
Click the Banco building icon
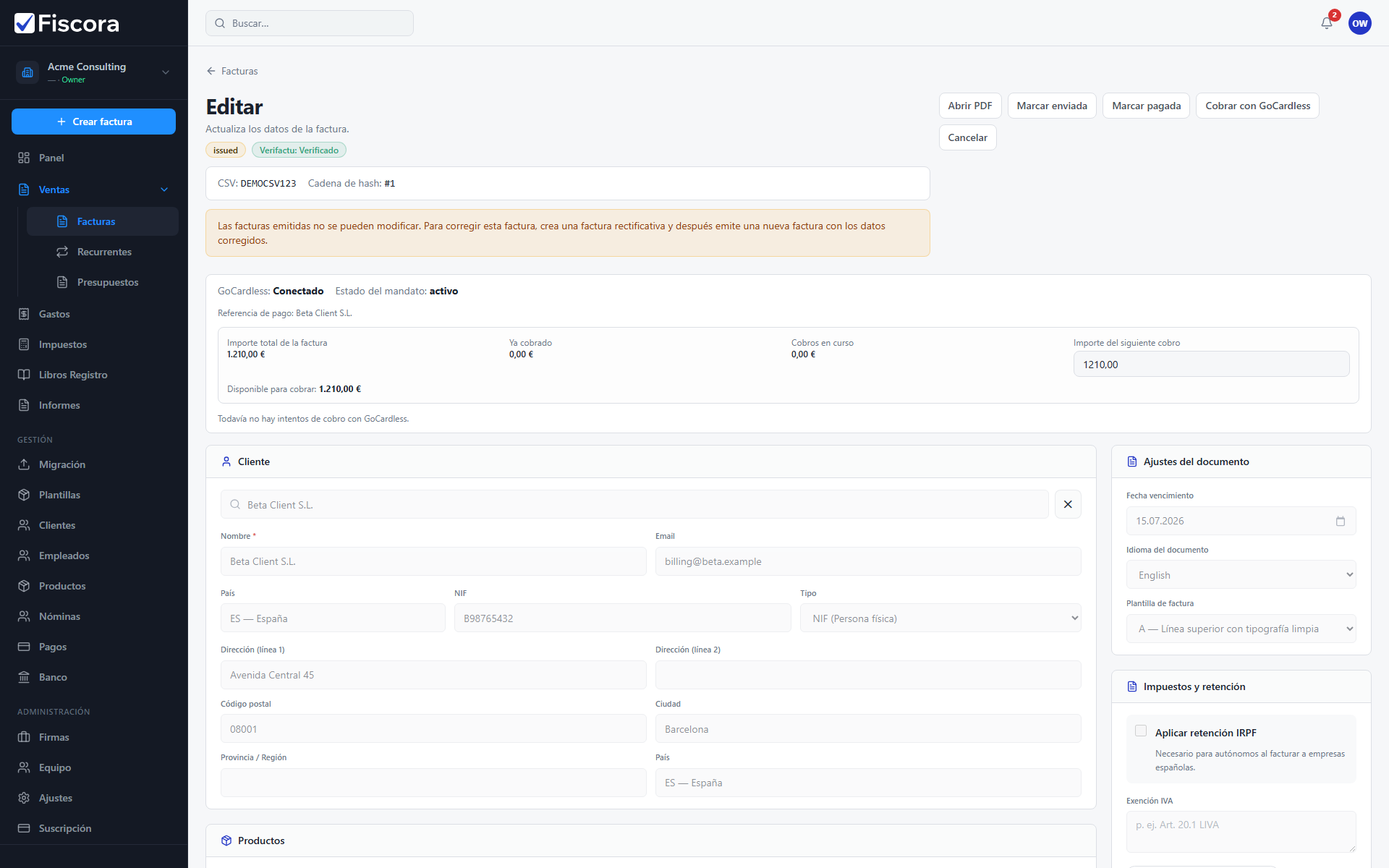pos(24,677)
